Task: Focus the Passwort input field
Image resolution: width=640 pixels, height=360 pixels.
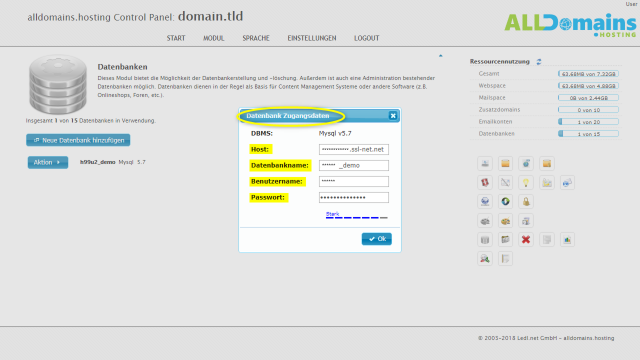Action: [x=354, y=198]
